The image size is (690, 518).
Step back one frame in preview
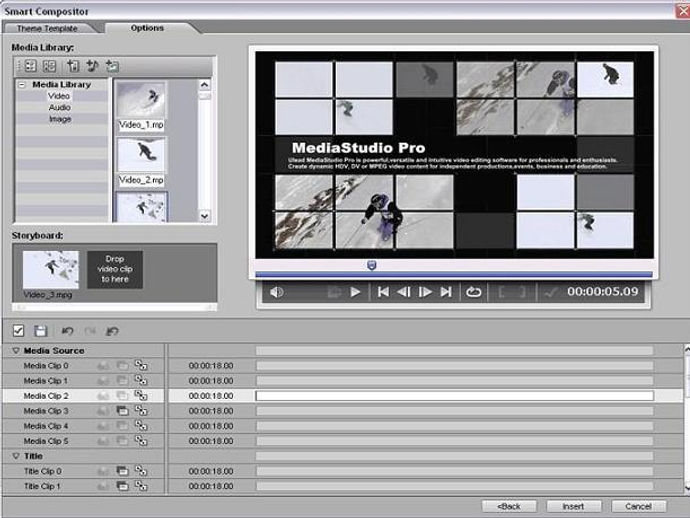tap(404, 292)
